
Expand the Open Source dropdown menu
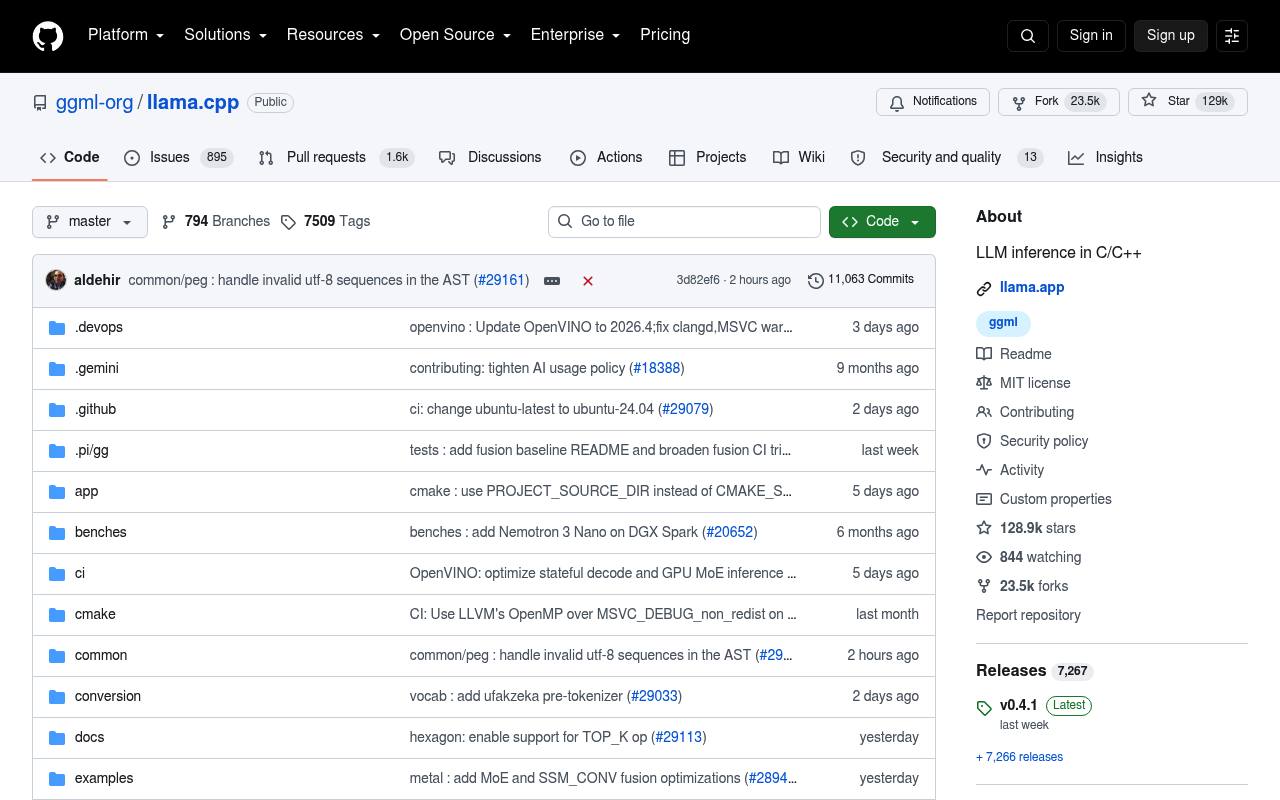[455, 35]
